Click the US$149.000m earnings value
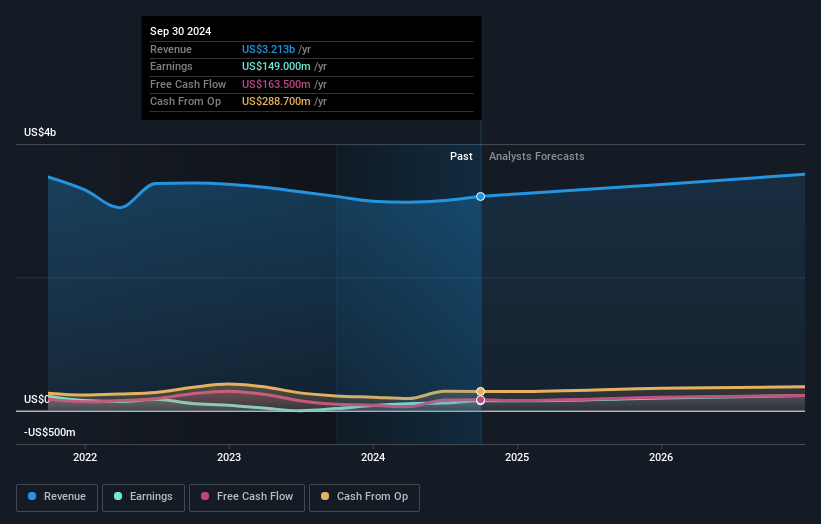The width and height of the screenshot is (821, 524). click(276, 66)
